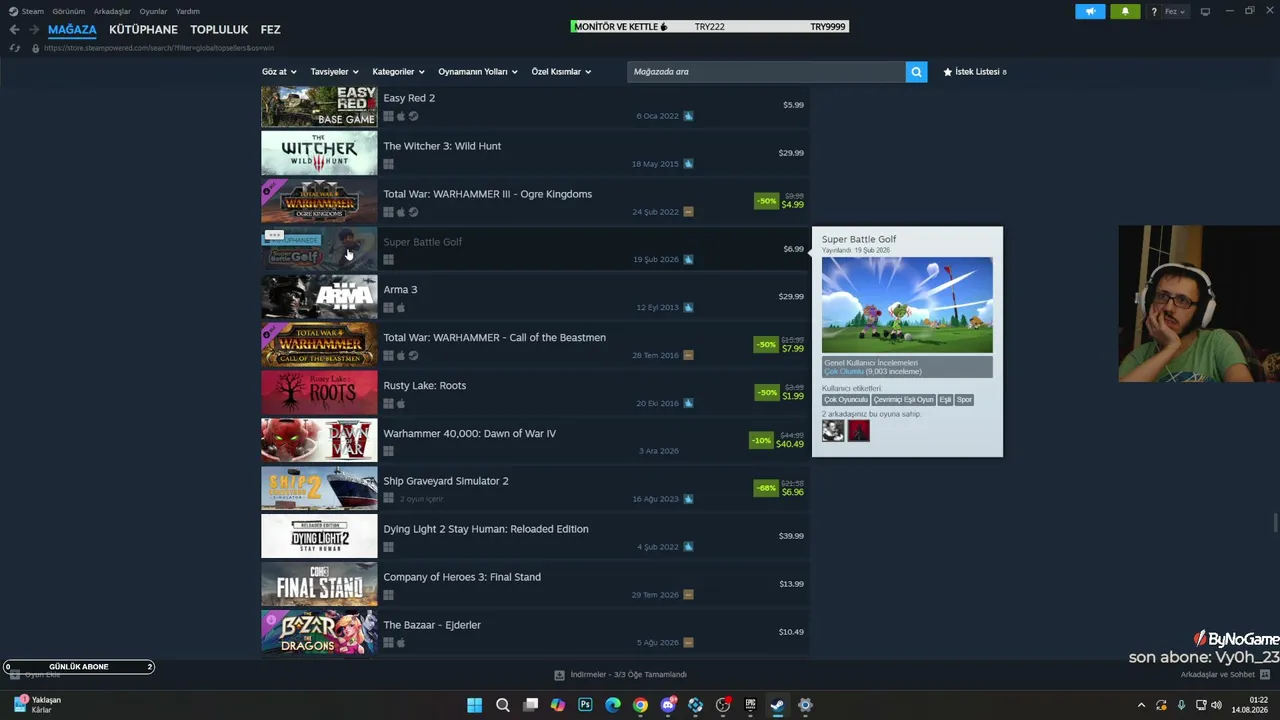The height and width of the screenshot is (720, 1280).
Task: Click Company of Heroes 3: Final Stand thumbnail
Action: pos(319,585)
